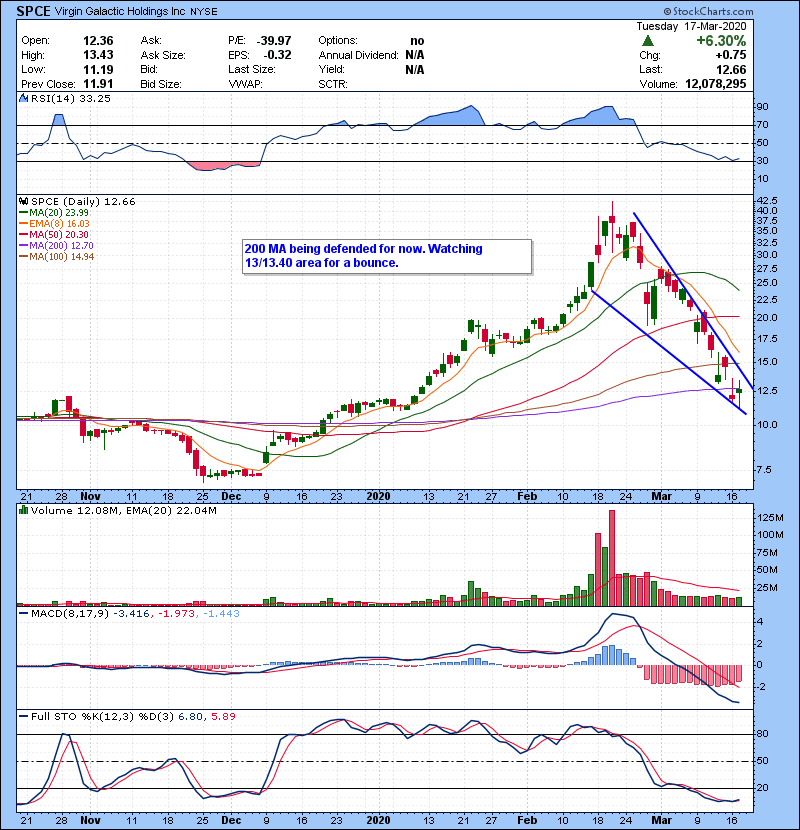The image size is (800, 830).
Task: Click the date Tuesday 17-Mar-2020
Action: click(691, 26)
